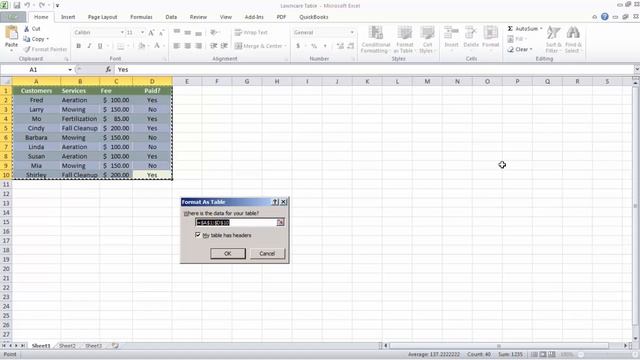
Task: Open Cell Styles gallery
Action: coord(427,40)
